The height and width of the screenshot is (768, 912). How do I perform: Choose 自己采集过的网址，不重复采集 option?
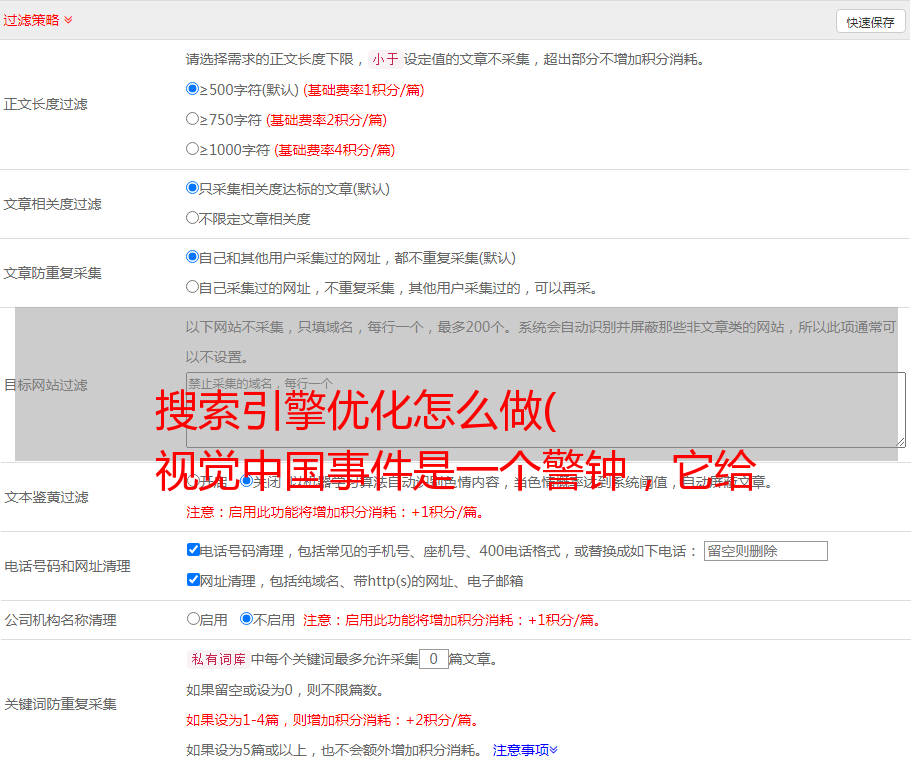[x=193, y=287]
